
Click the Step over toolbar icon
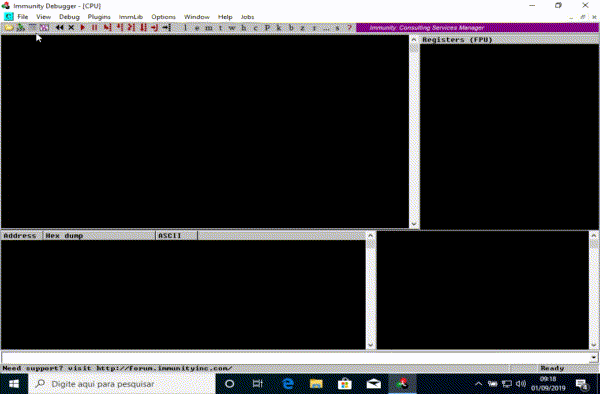click(119, 28)
